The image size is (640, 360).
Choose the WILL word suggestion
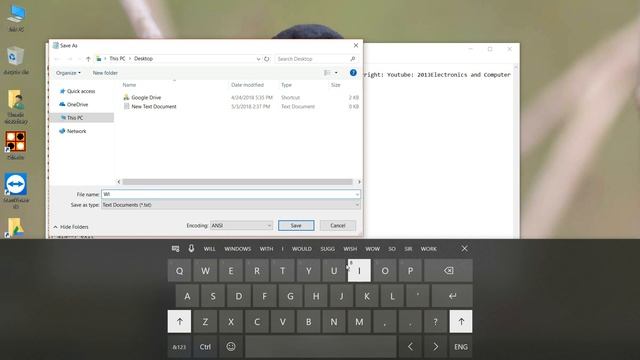coord(209,249)
